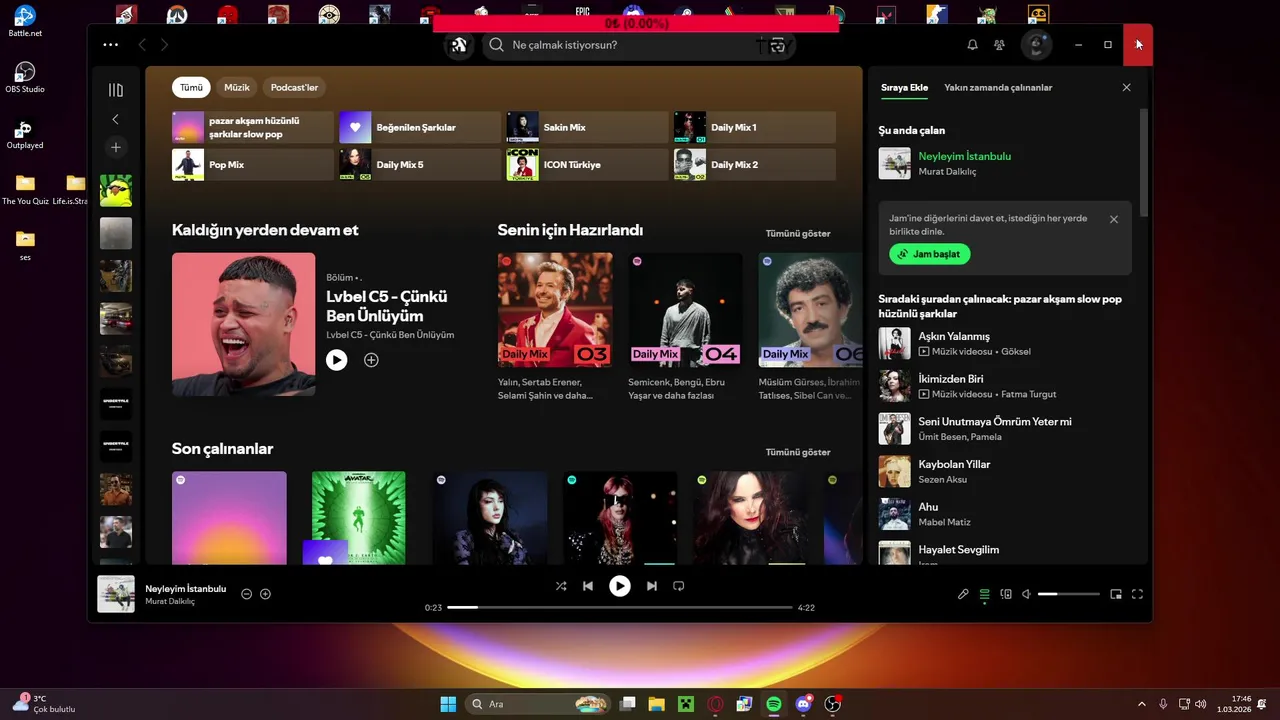Click the lyrics microphone icon
This screenshot has height=720, width=1280.
point(963,594)
